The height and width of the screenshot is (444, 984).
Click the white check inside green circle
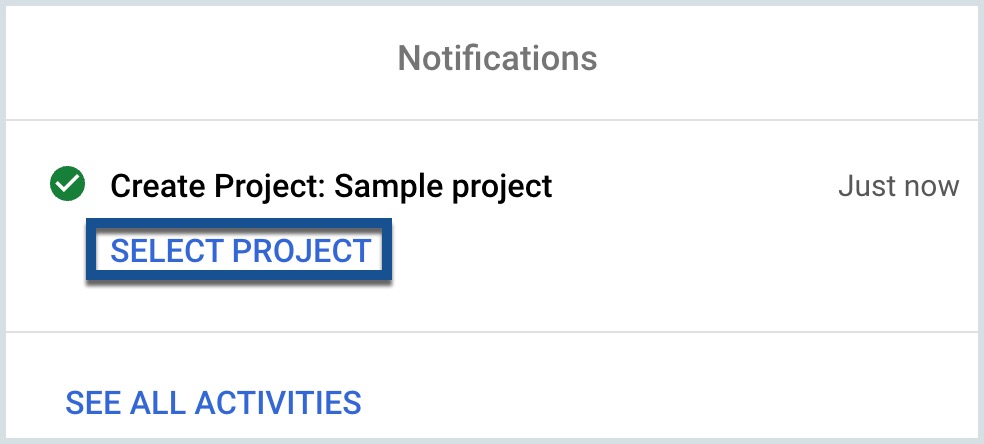pyautogui.click(x=67, y=184)
